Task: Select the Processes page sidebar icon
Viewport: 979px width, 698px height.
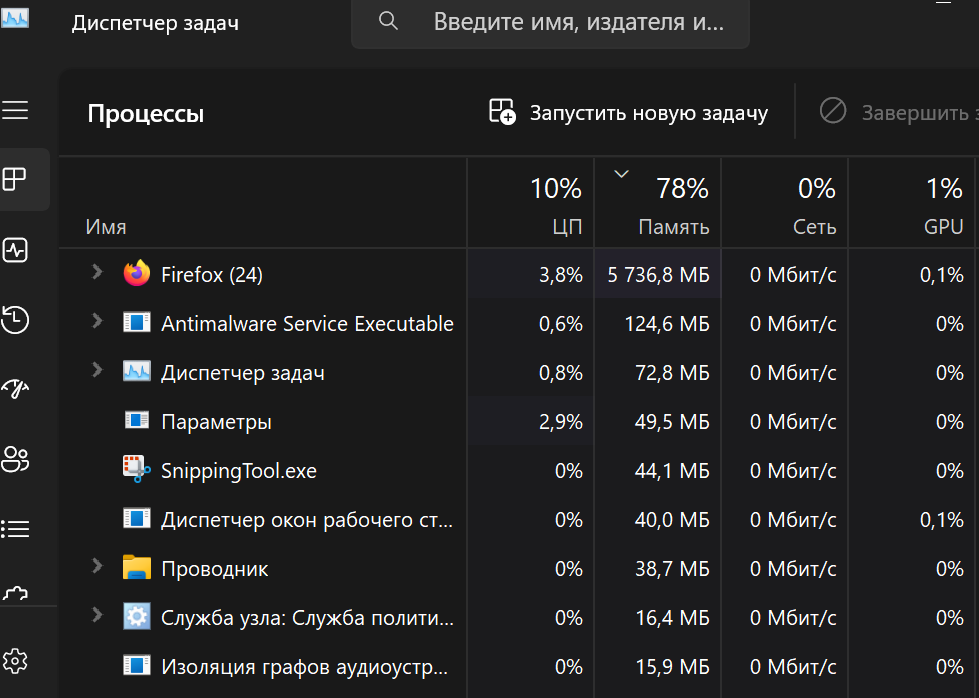Action: click(15, 180)
